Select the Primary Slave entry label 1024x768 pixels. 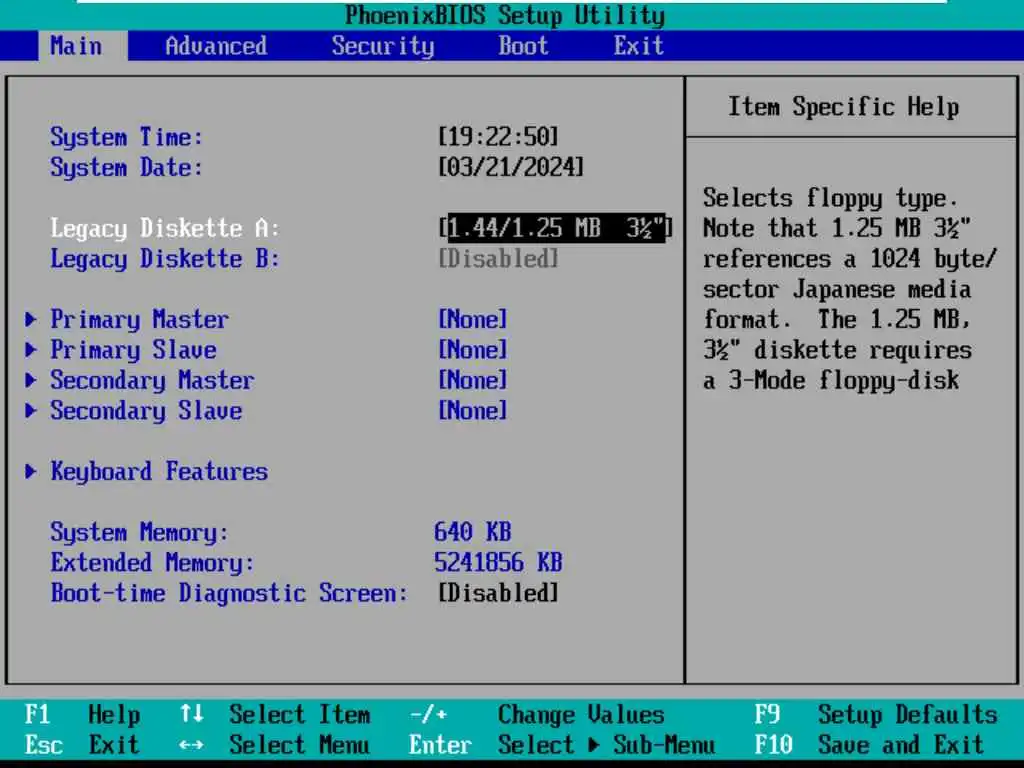(x=133, y=349)
